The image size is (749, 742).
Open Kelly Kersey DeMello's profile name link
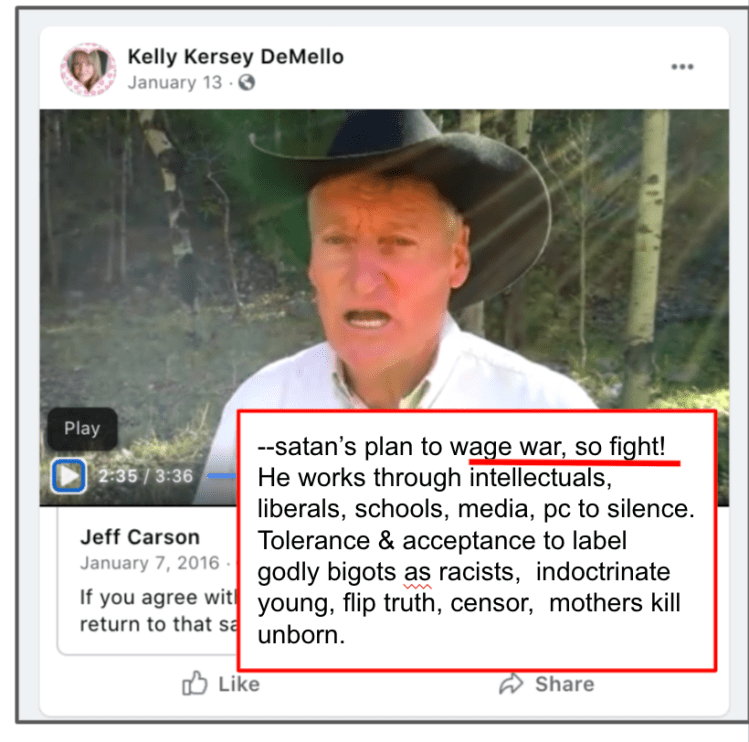pos(235,56)
